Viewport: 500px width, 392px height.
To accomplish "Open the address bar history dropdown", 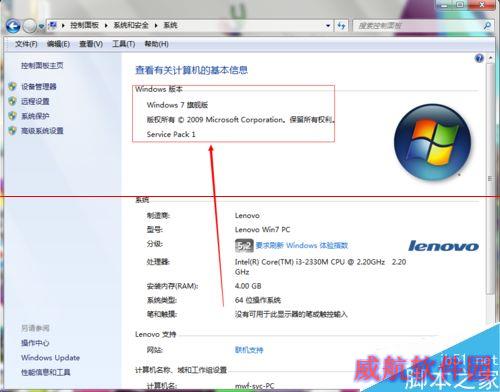I will (x=328, y=26).
